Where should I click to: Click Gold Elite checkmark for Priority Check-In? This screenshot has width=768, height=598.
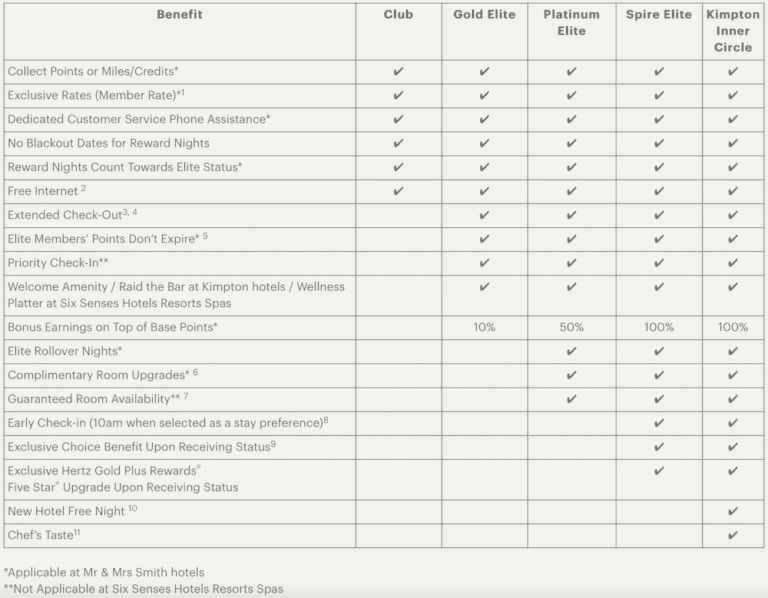(485, 263)
